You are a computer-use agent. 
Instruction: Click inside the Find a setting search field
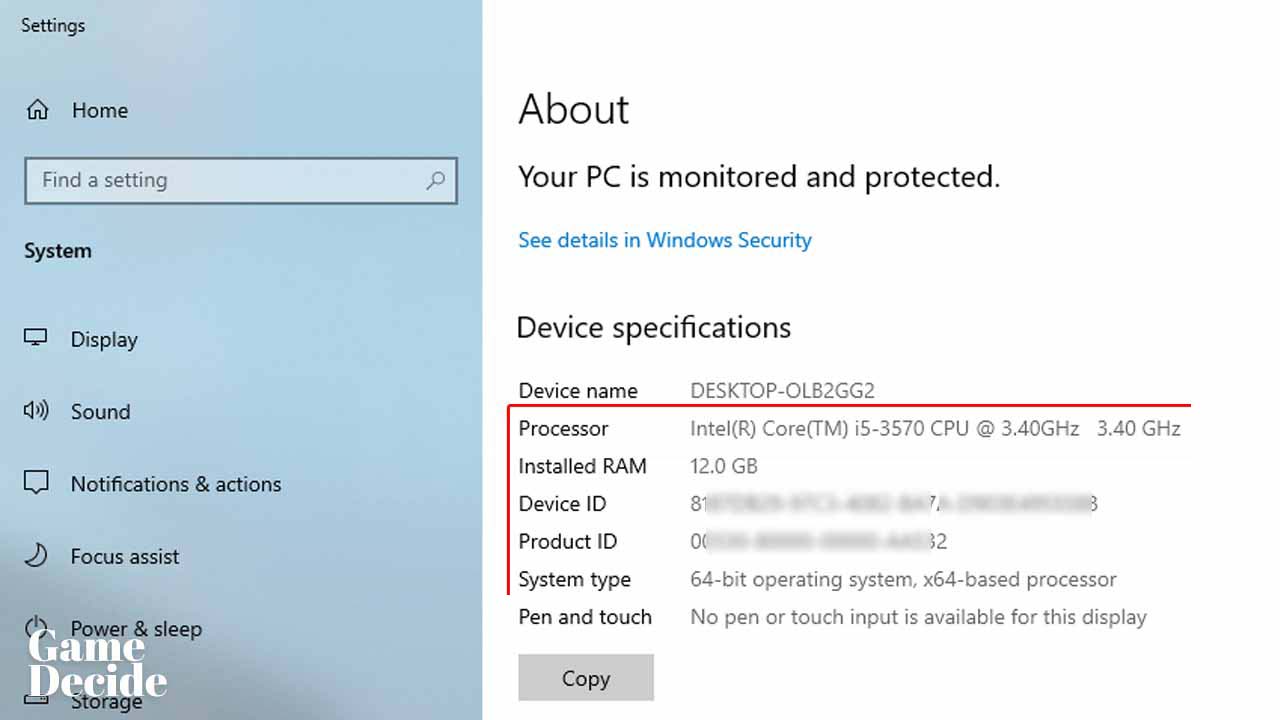[200, 181]
